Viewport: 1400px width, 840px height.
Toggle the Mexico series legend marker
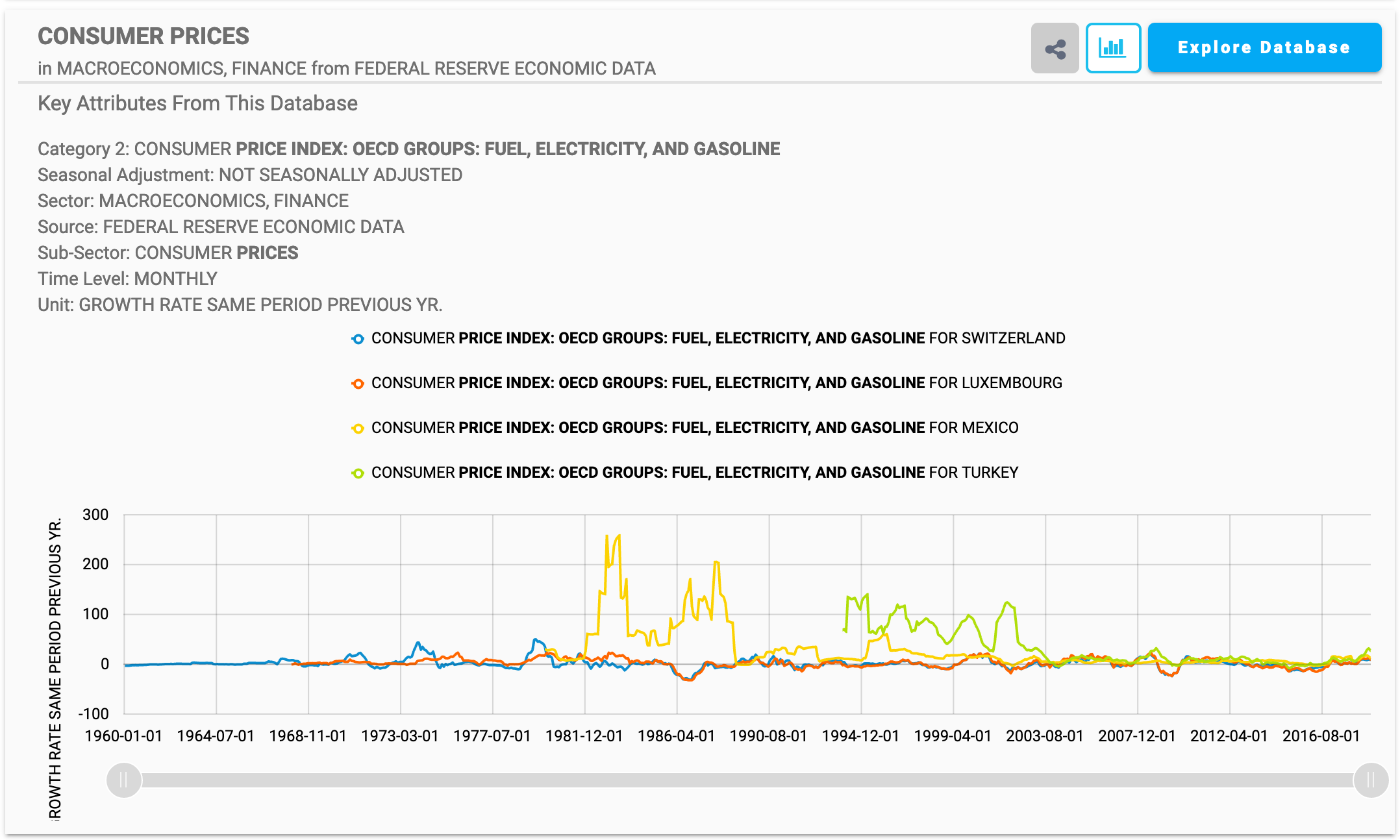coord(358,428)
